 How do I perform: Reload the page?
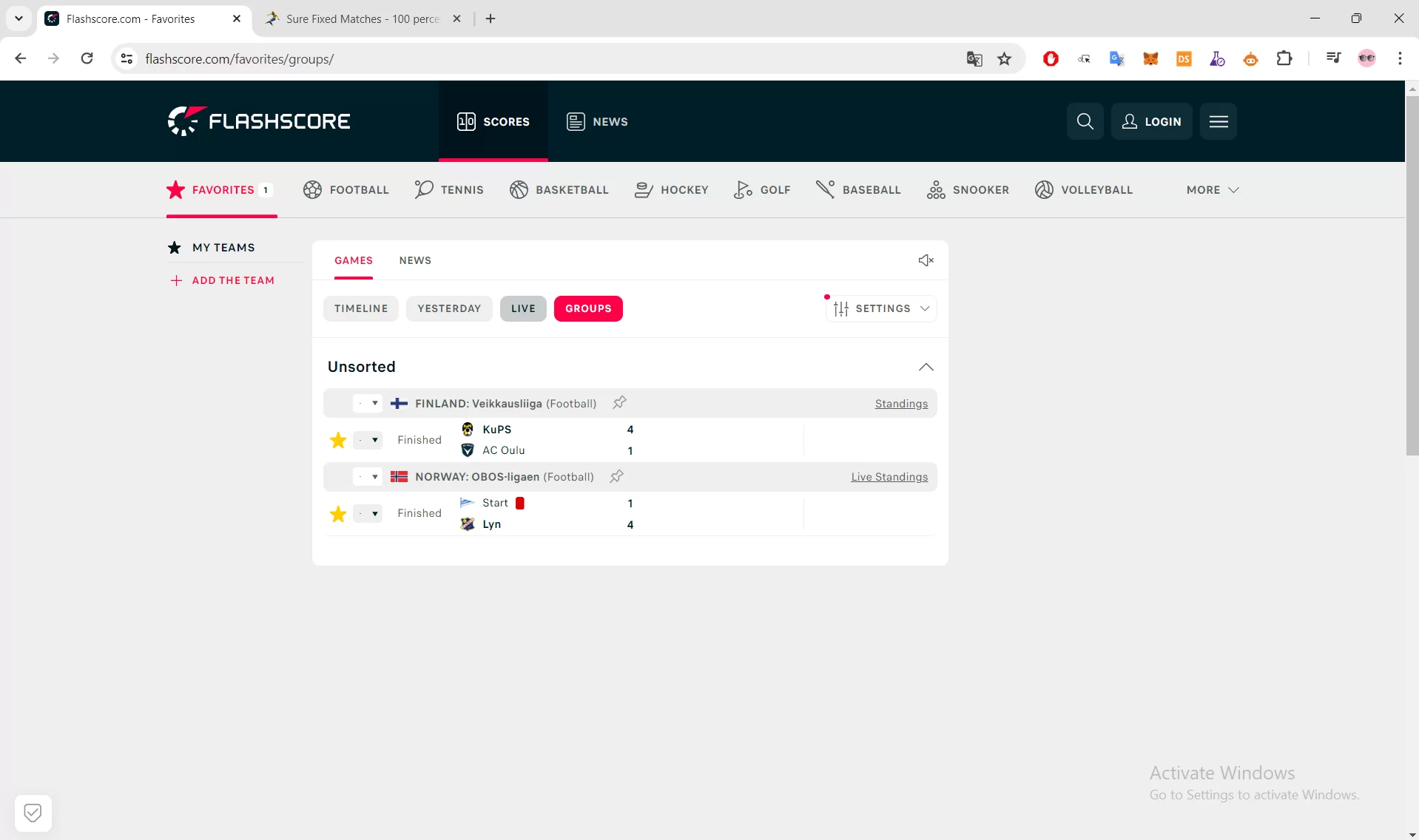[87, 58]
